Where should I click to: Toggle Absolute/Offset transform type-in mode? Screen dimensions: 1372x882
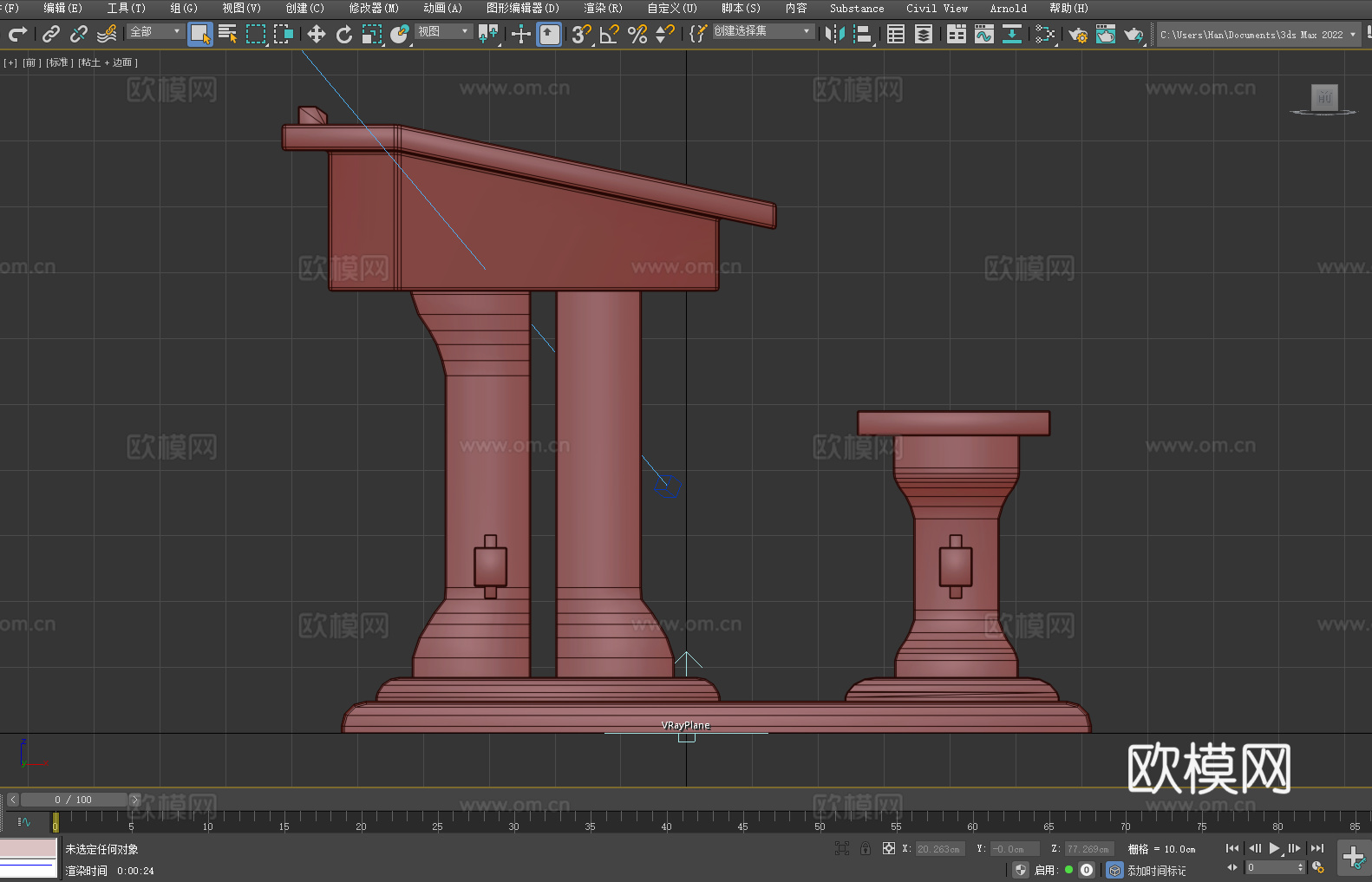tap(889, 848)
